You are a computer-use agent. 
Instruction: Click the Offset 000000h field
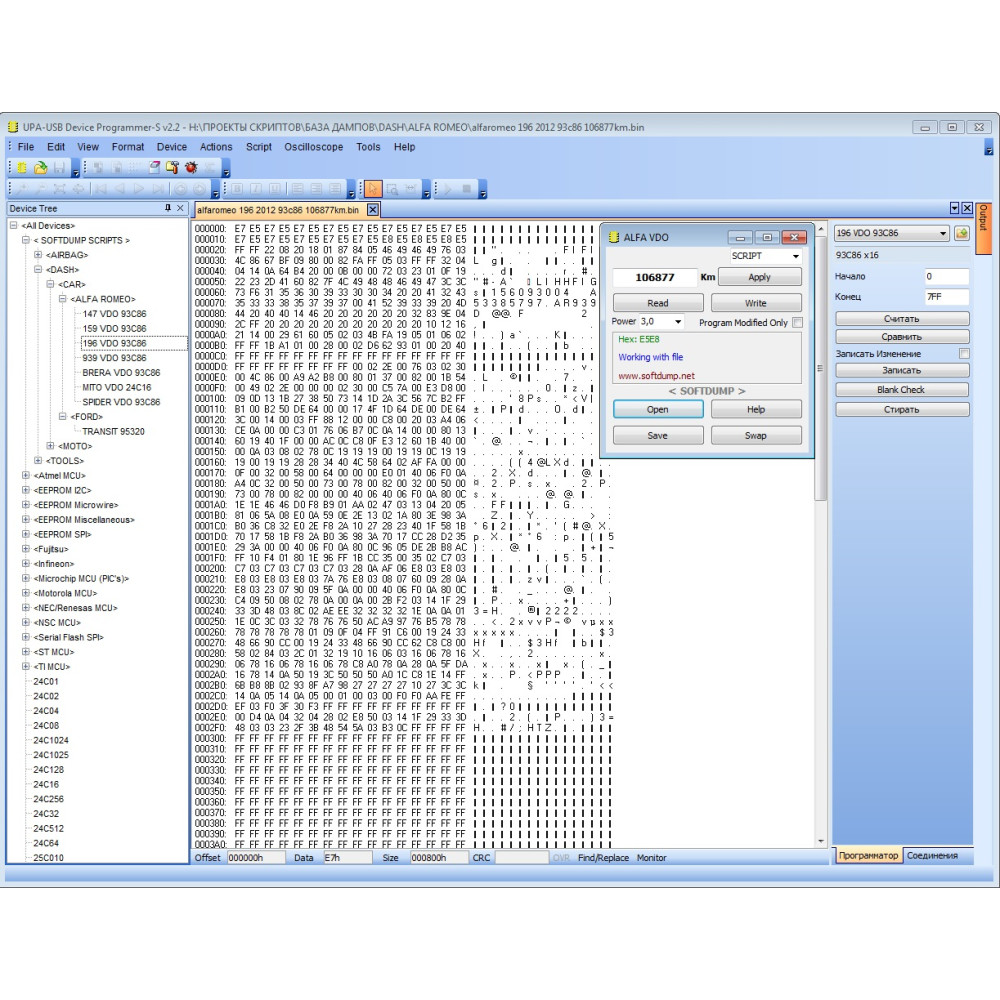tap(255, 858)
